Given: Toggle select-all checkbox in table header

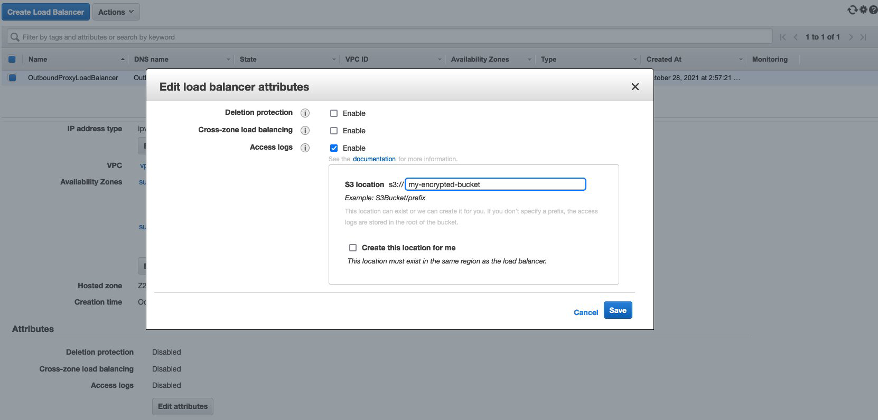Looking at the screenshot, I should pos(12,59).
